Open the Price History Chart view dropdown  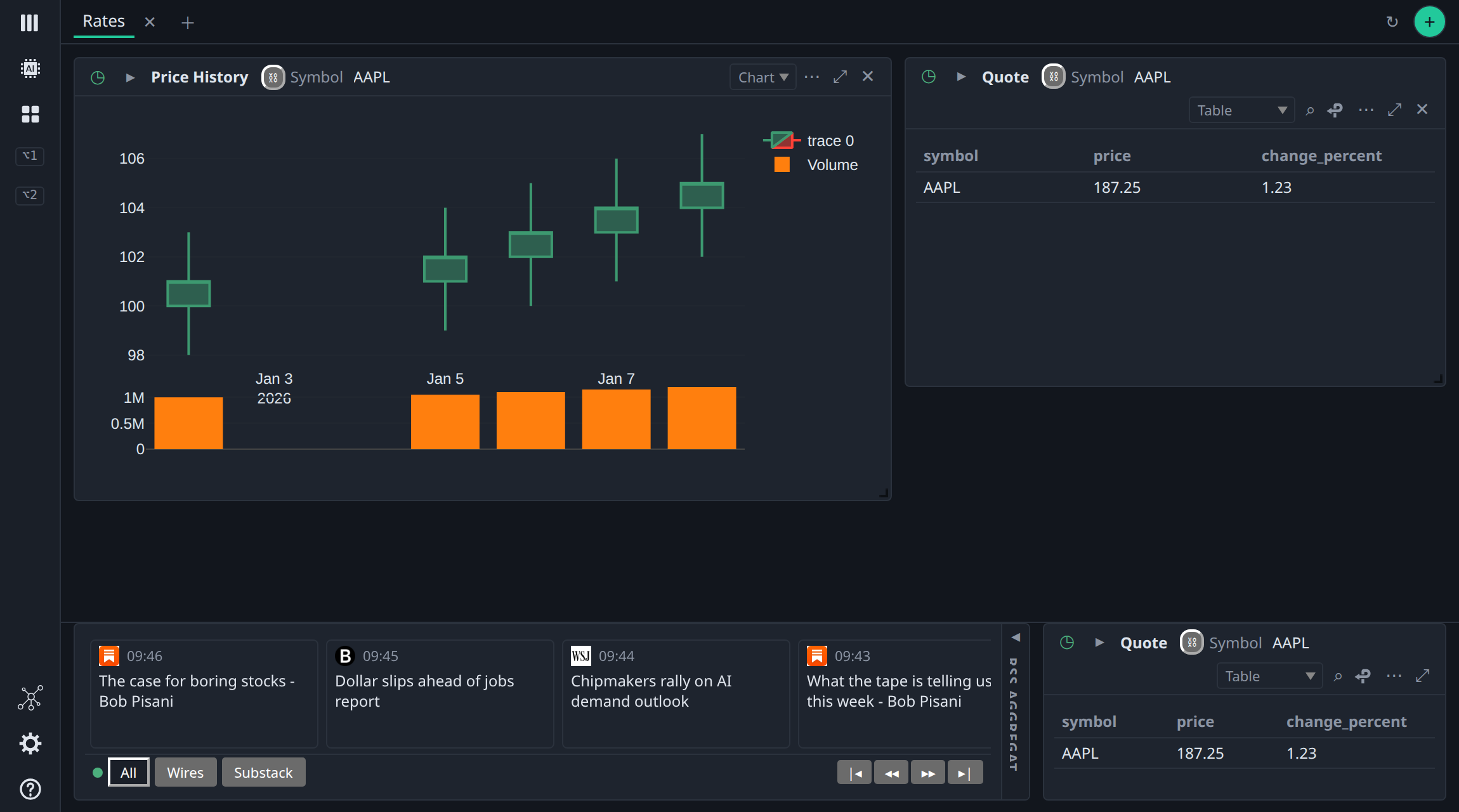pos(763,77)
